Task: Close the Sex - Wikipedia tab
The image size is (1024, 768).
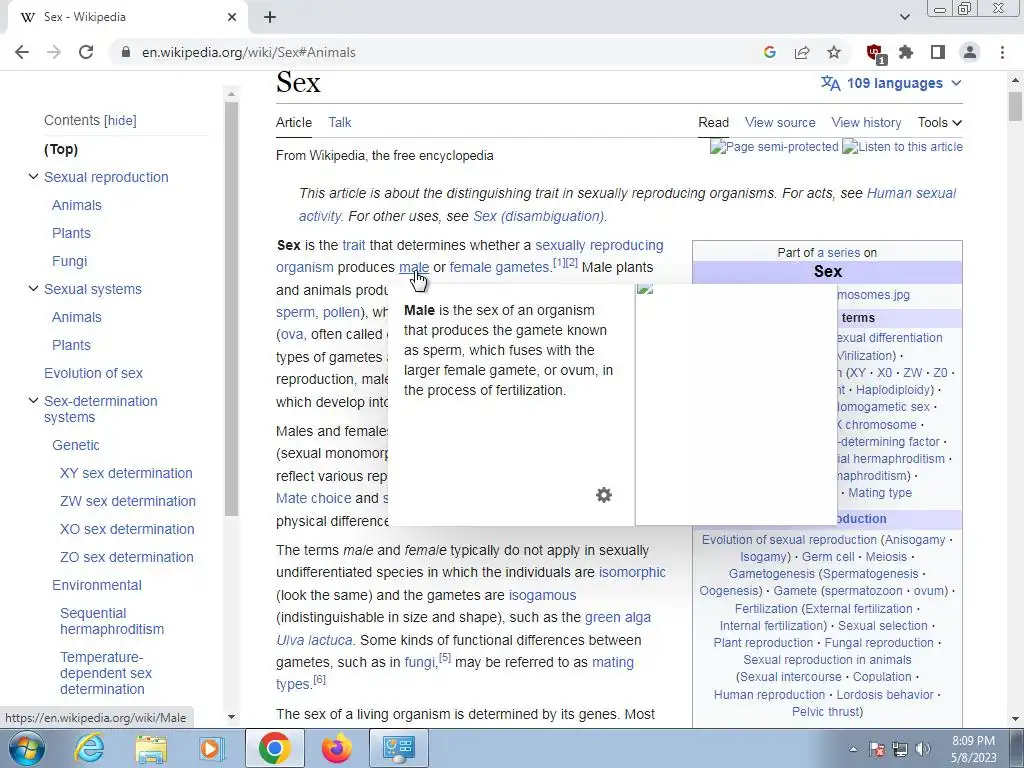Action: point(232,17)
